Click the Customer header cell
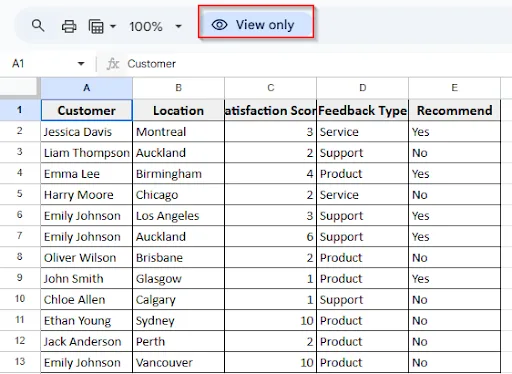 (x=87, y=110)
